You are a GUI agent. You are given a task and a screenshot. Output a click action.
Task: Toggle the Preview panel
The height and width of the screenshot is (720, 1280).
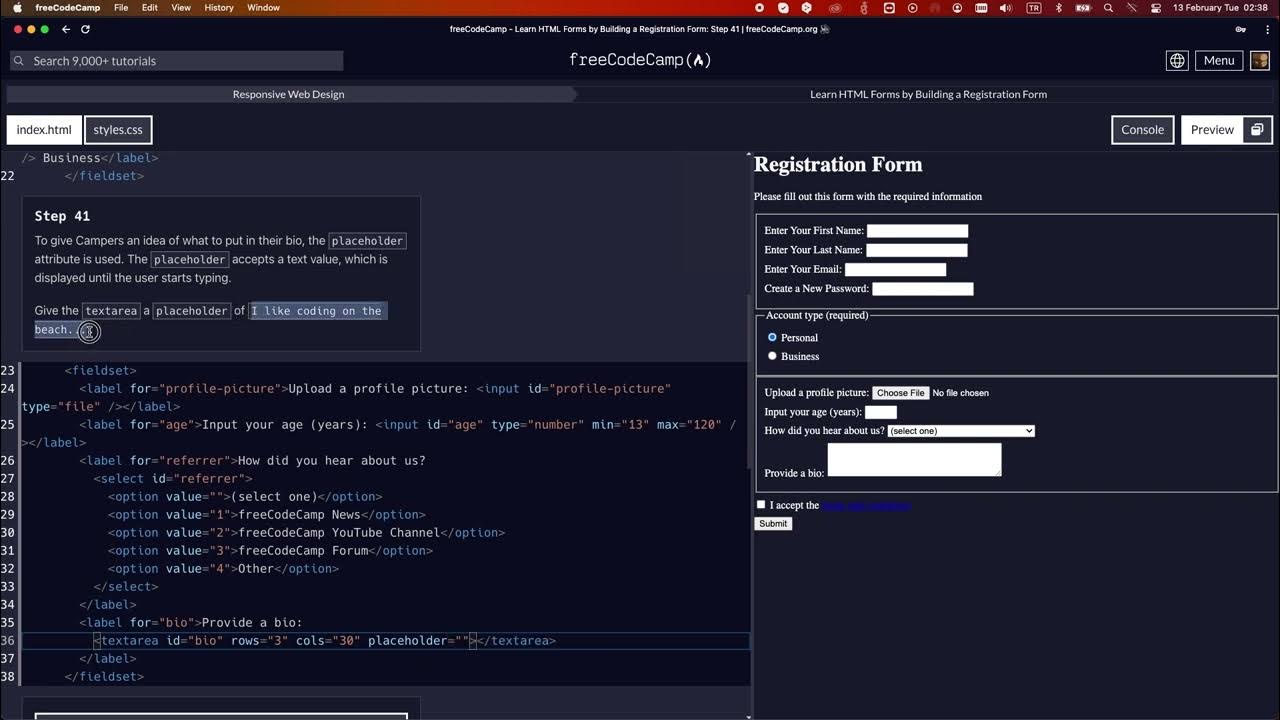point(1212,130)
